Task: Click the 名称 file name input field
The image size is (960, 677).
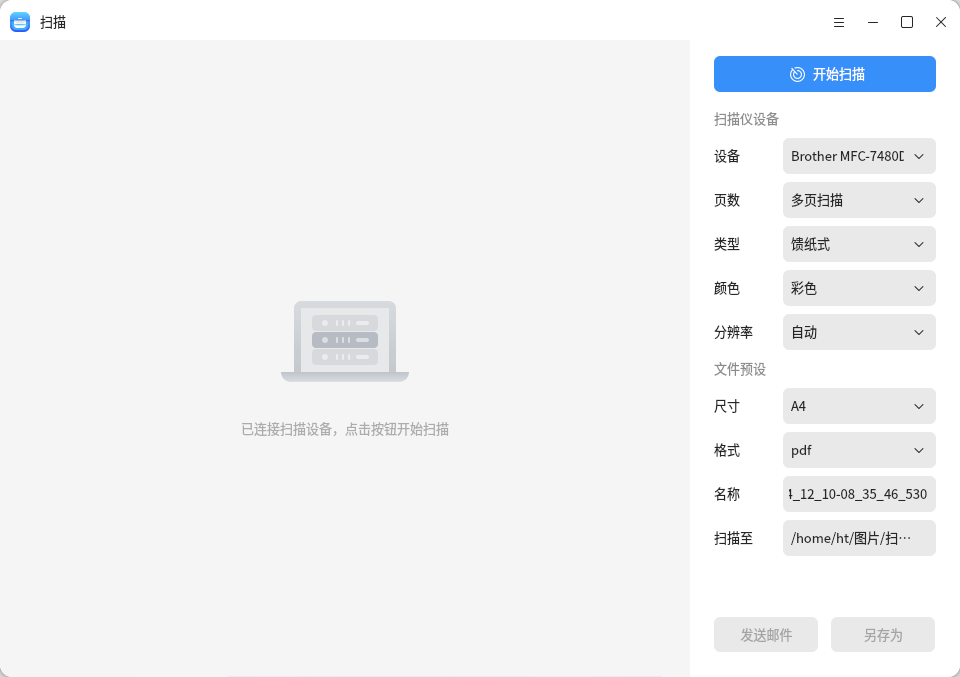Action: (858, 494)
